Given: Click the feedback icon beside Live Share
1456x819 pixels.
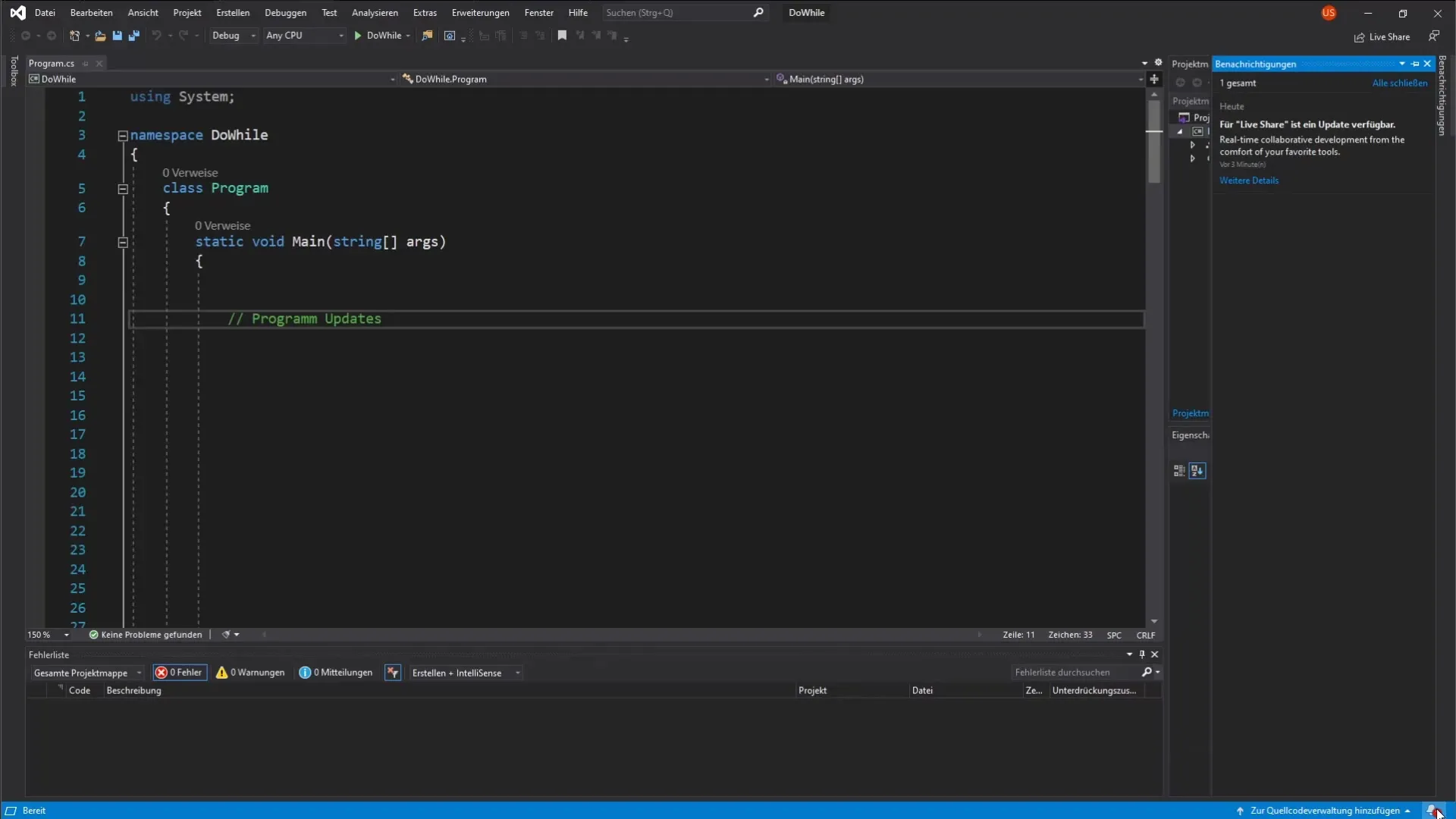Looking at the screenshot, I should click(1433, 36).
